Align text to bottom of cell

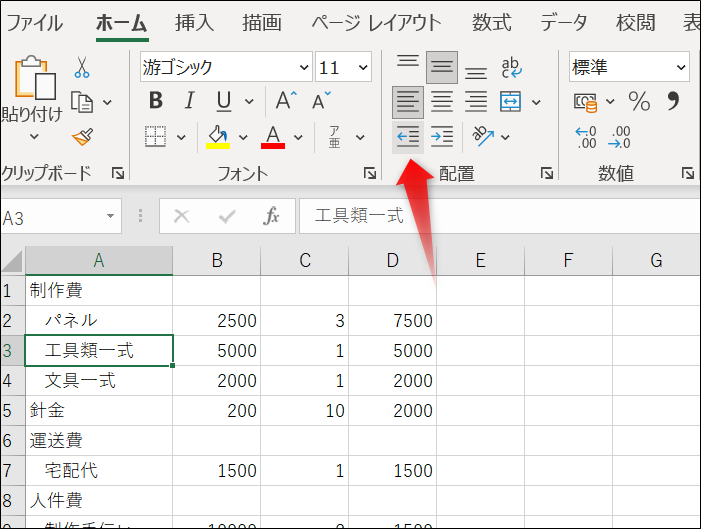(476, 72)
